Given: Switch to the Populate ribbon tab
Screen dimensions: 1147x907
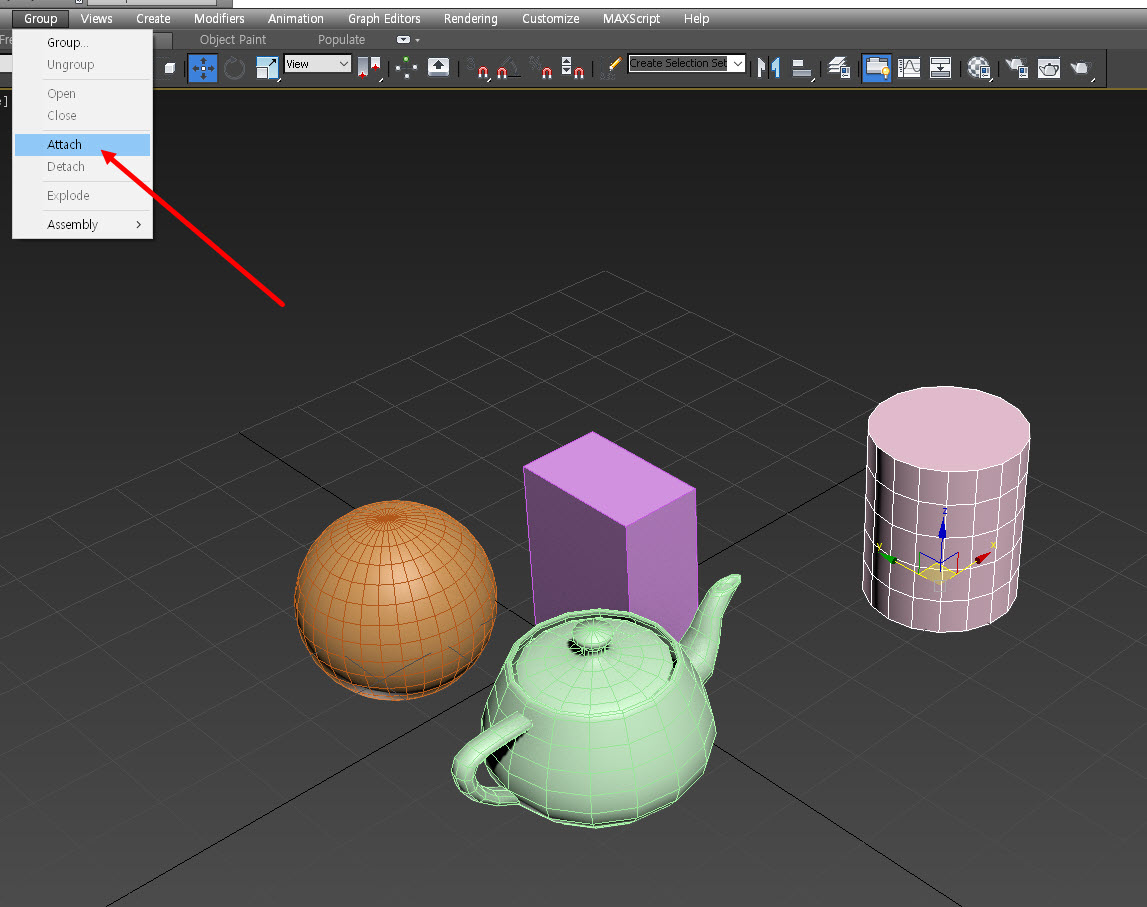Looking at the screenshot, I should tap(341, 39).
